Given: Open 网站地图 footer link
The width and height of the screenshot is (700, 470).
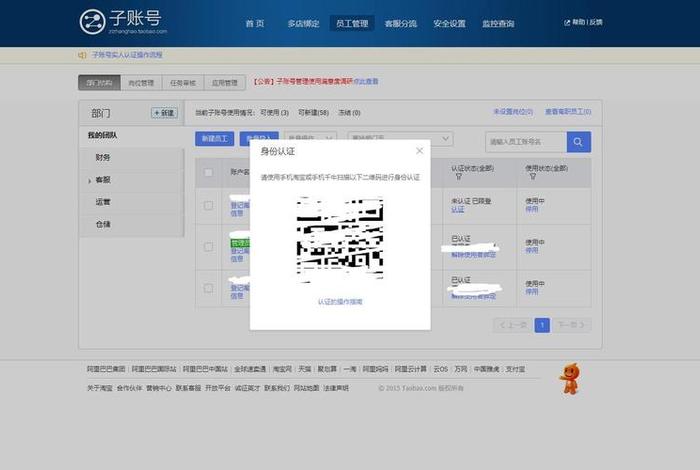Looking at the screenshot, I should 306,388.
